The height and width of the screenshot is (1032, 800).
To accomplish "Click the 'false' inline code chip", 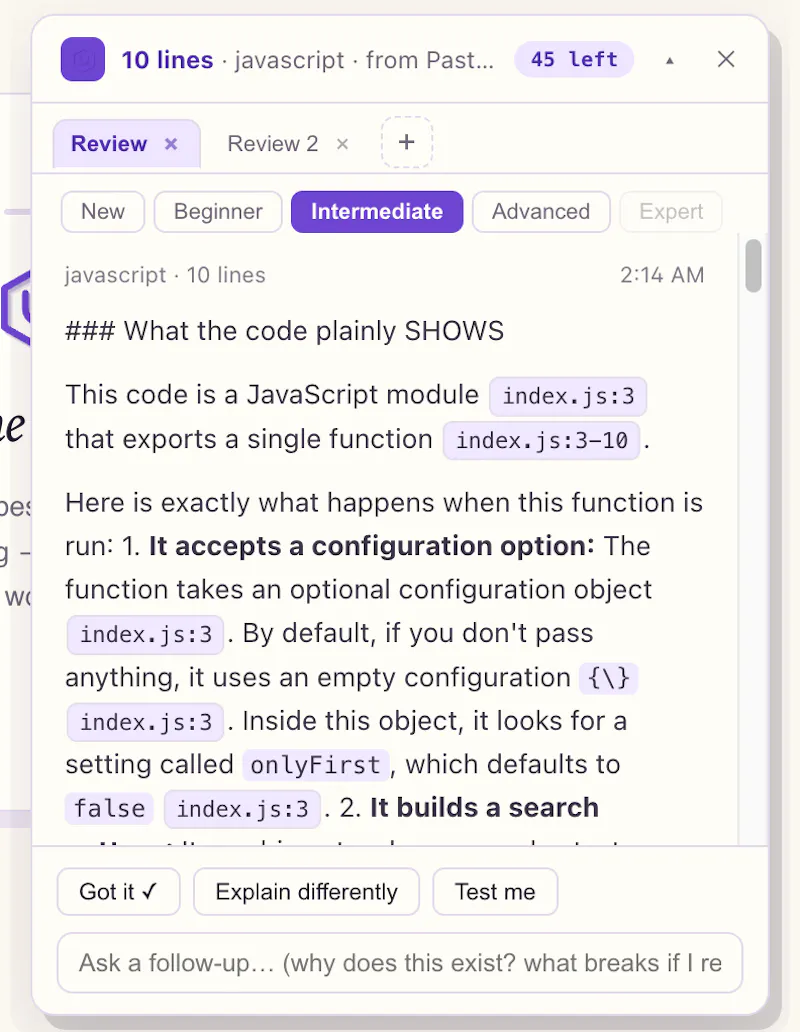I will [109, 808].
